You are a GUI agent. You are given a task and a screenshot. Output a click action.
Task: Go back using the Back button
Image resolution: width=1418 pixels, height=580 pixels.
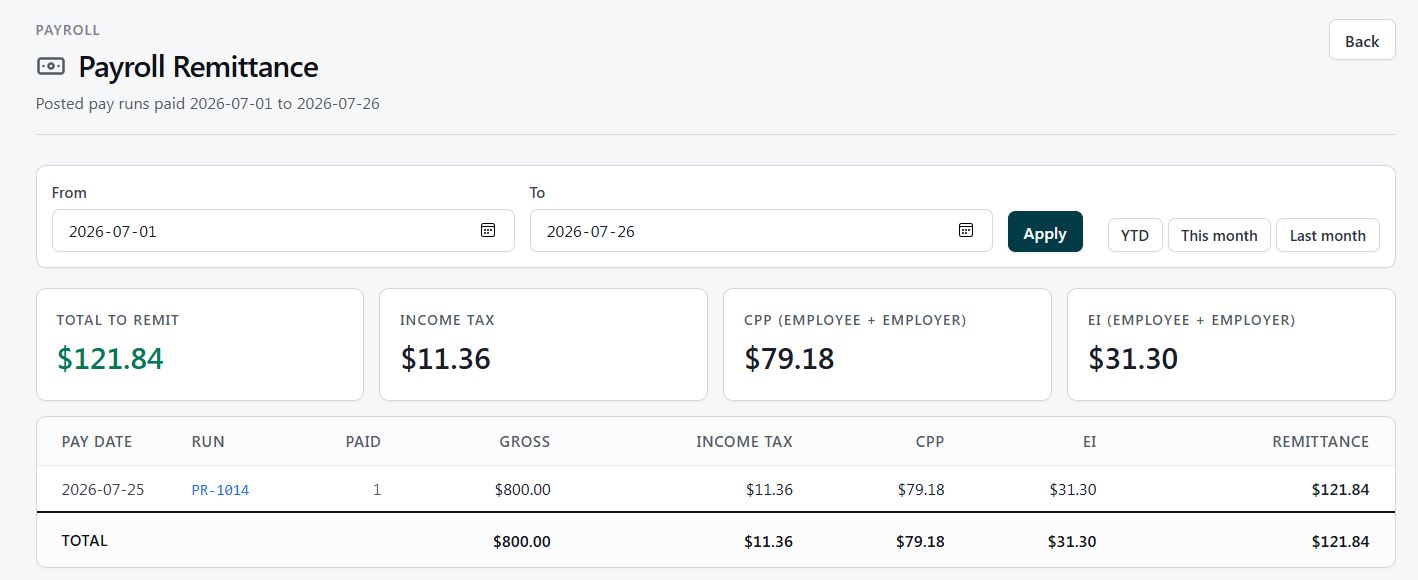[1362, 41]
